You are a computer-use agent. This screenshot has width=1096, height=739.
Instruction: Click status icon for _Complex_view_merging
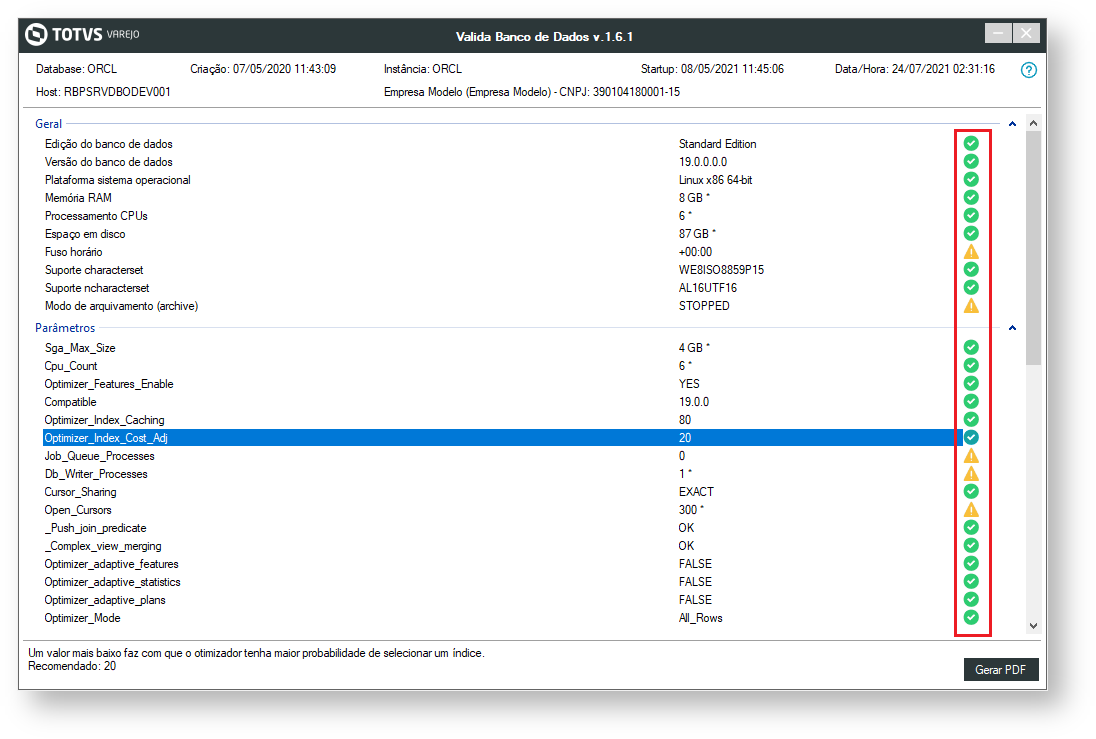coord(971,545)
